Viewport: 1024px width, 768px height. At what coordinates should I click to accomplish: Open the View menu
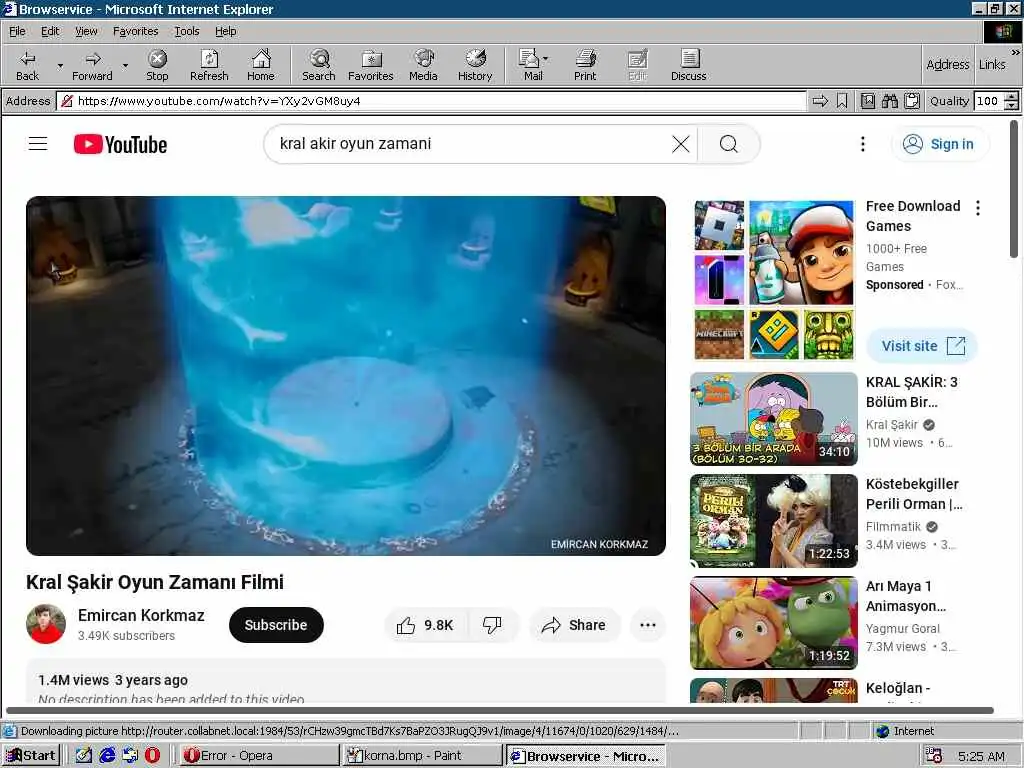click(x=86, y=31)
